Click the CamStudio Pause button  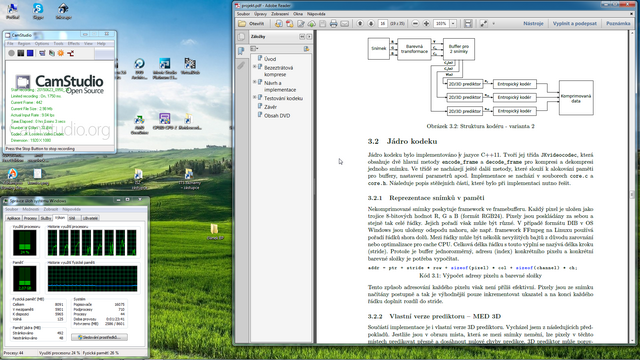[21, 53]
